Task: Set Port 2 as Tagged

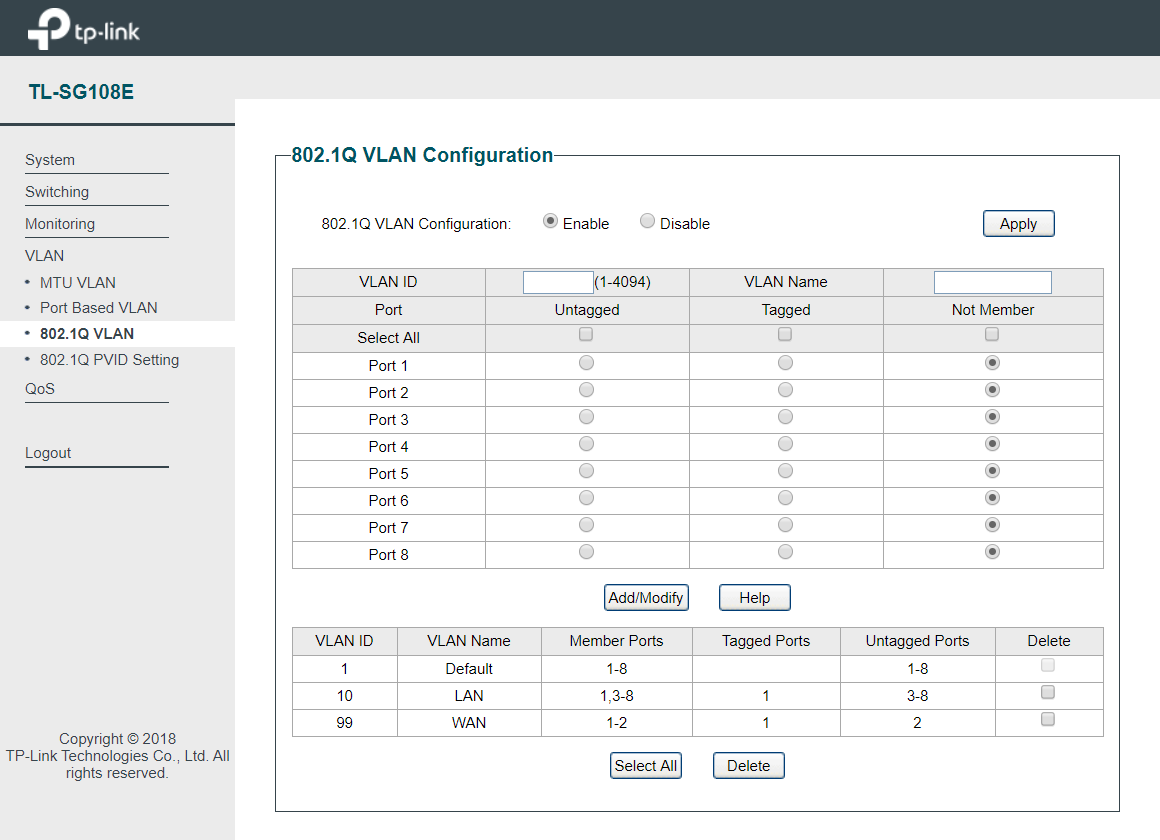Action: (x=785, y=390)
